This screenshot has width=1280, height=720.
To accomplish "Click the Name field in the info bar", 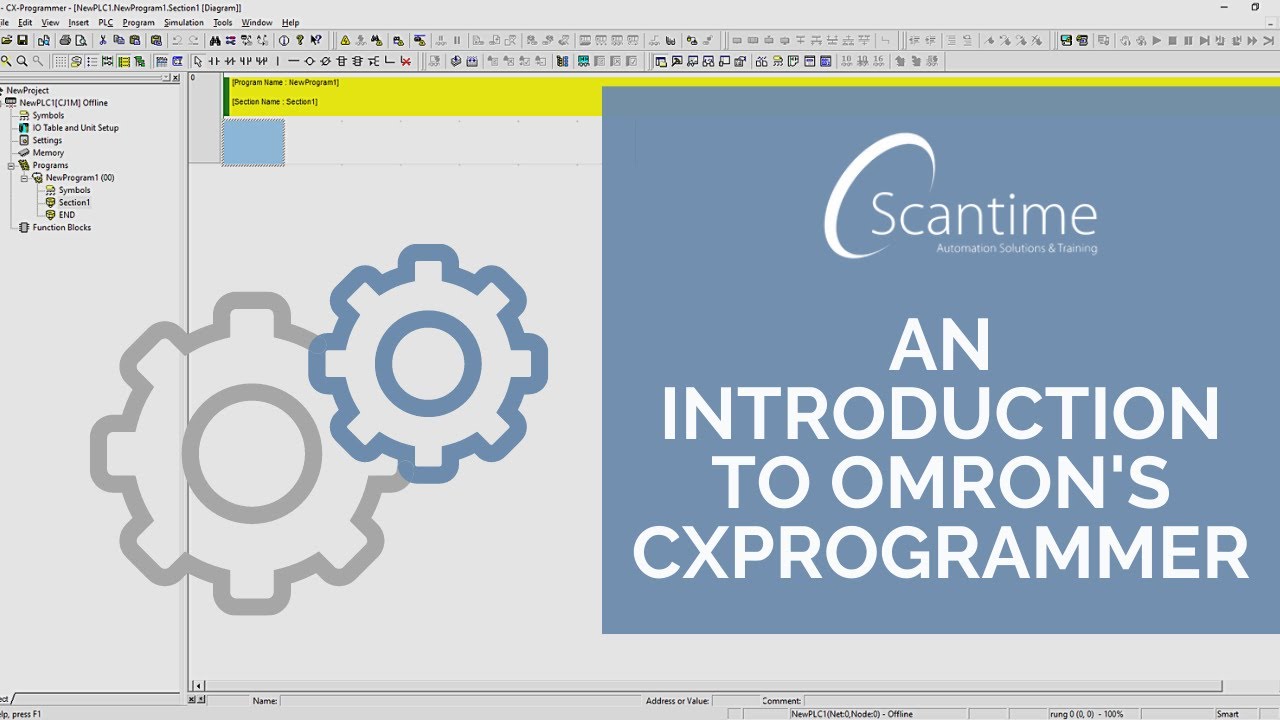I will click(x=460, y=701).
